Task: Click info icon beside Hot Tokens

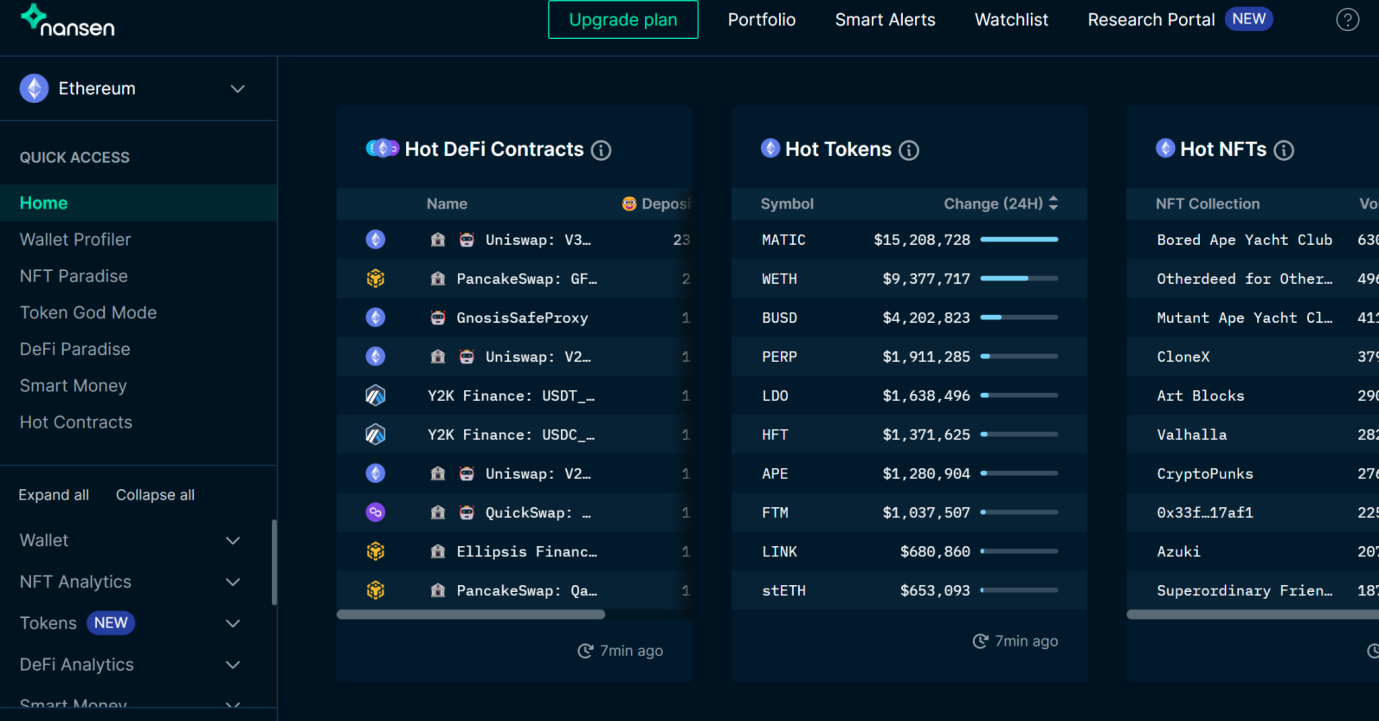Action: 908,150
